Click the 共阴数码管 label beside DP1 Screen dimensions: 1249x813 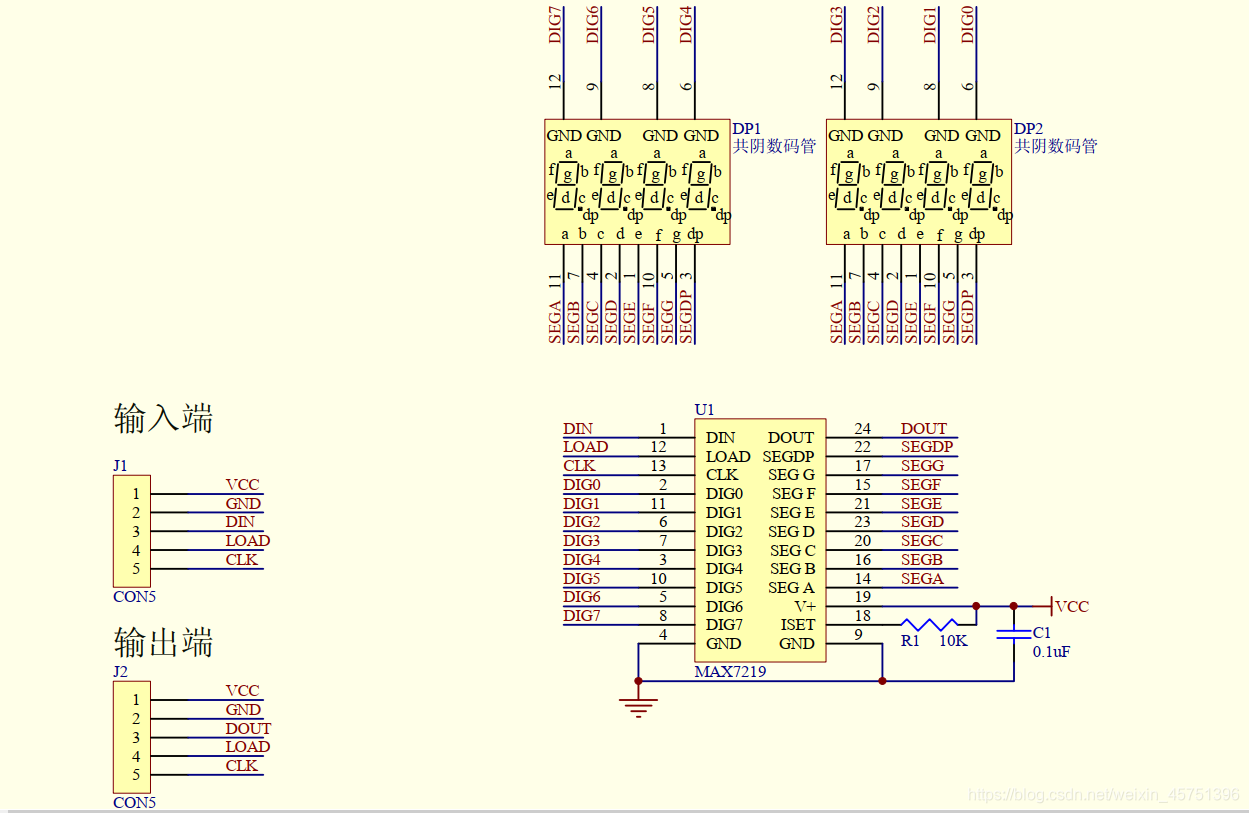(x=775, y=146)
